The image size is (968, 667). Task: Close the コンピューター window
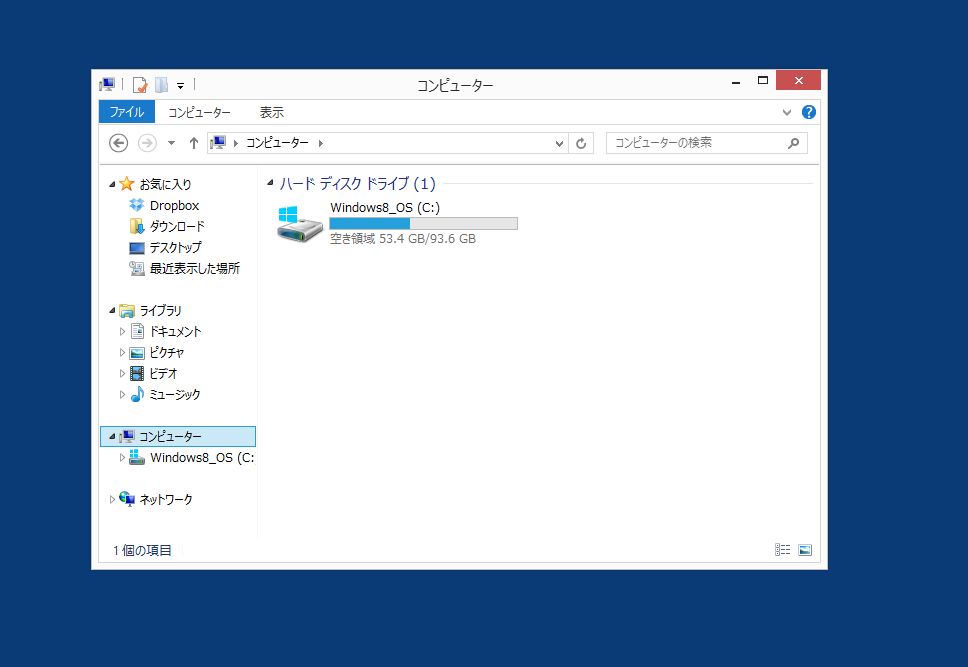pos(798,80)
